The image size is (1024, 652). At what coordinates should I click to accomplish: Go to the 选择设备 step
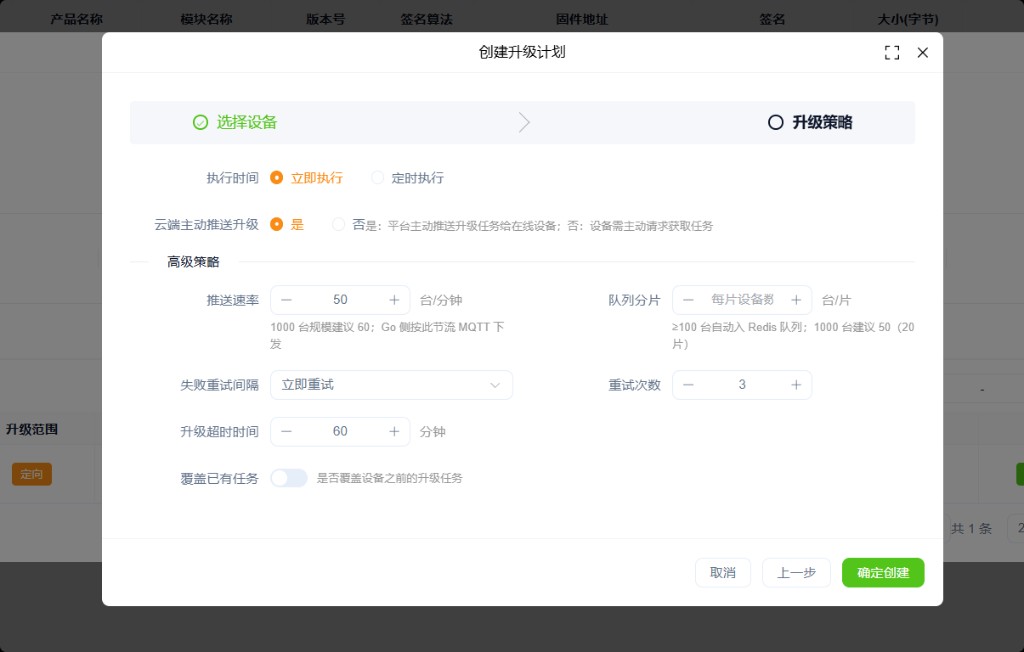(235, 122)
